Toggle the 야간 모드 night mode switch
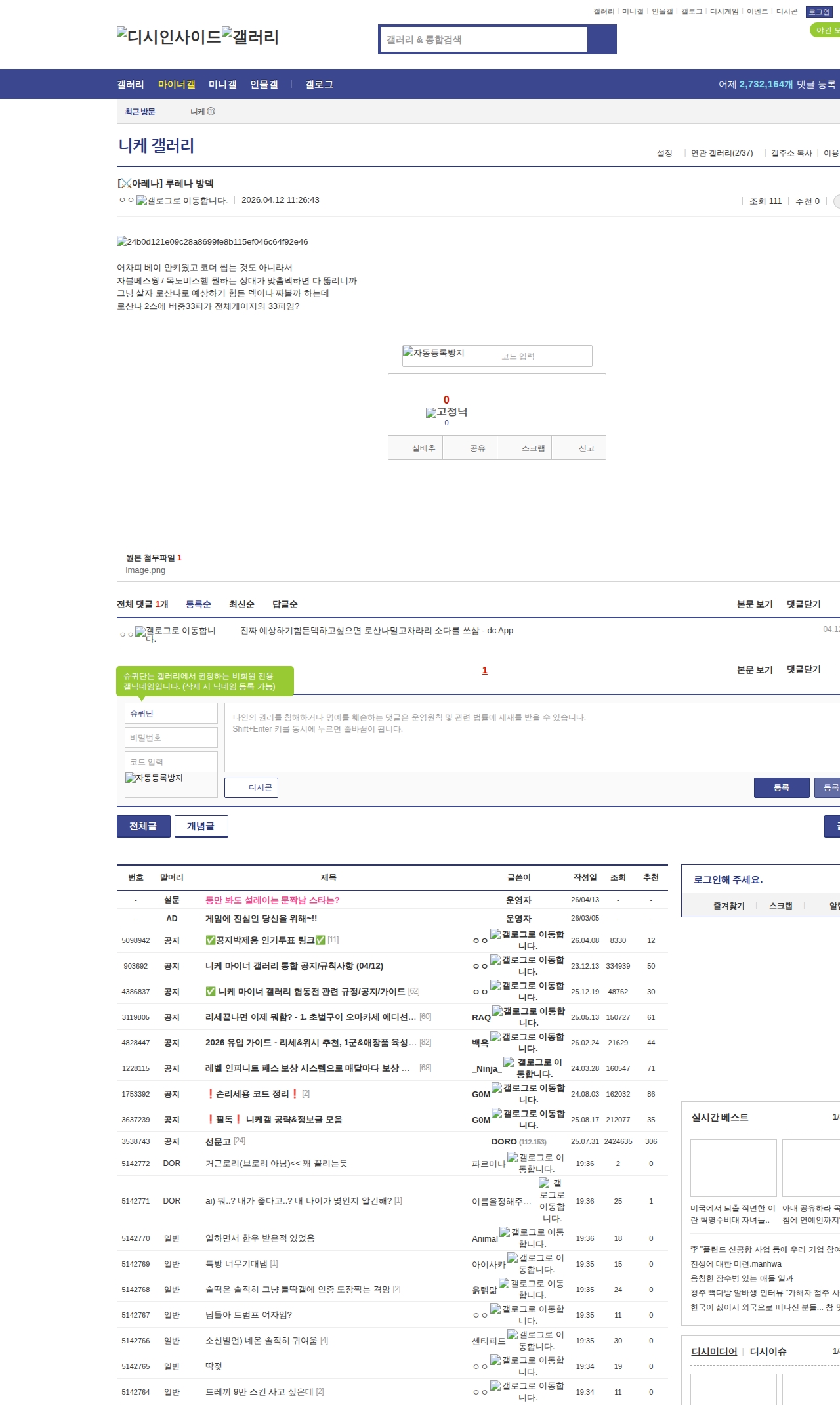This screenshot has width=840, height=1405. point(826,30)
